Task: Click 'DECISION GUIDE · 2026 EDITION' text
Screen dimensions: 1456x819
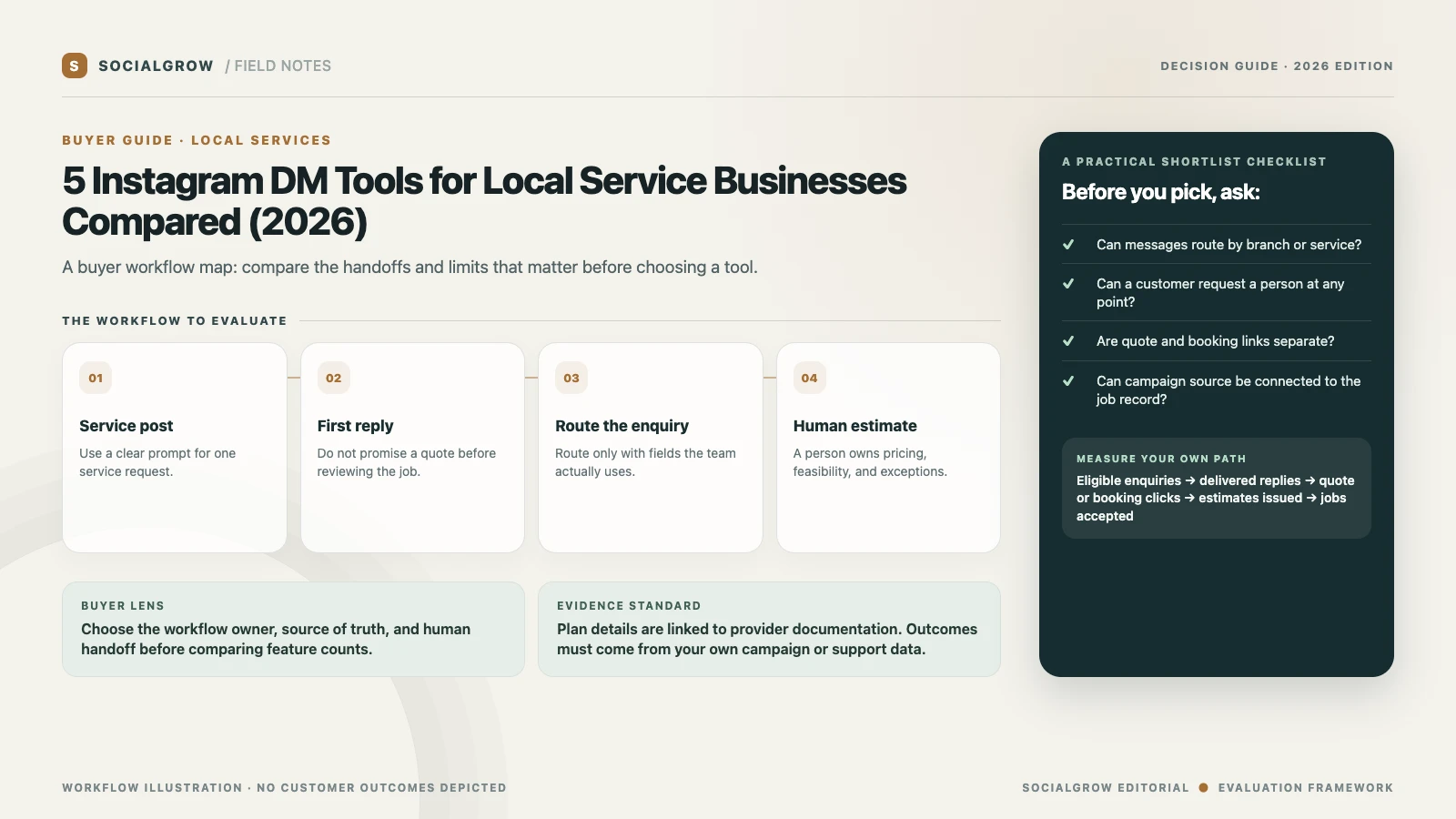Action: pos(1277,66)
